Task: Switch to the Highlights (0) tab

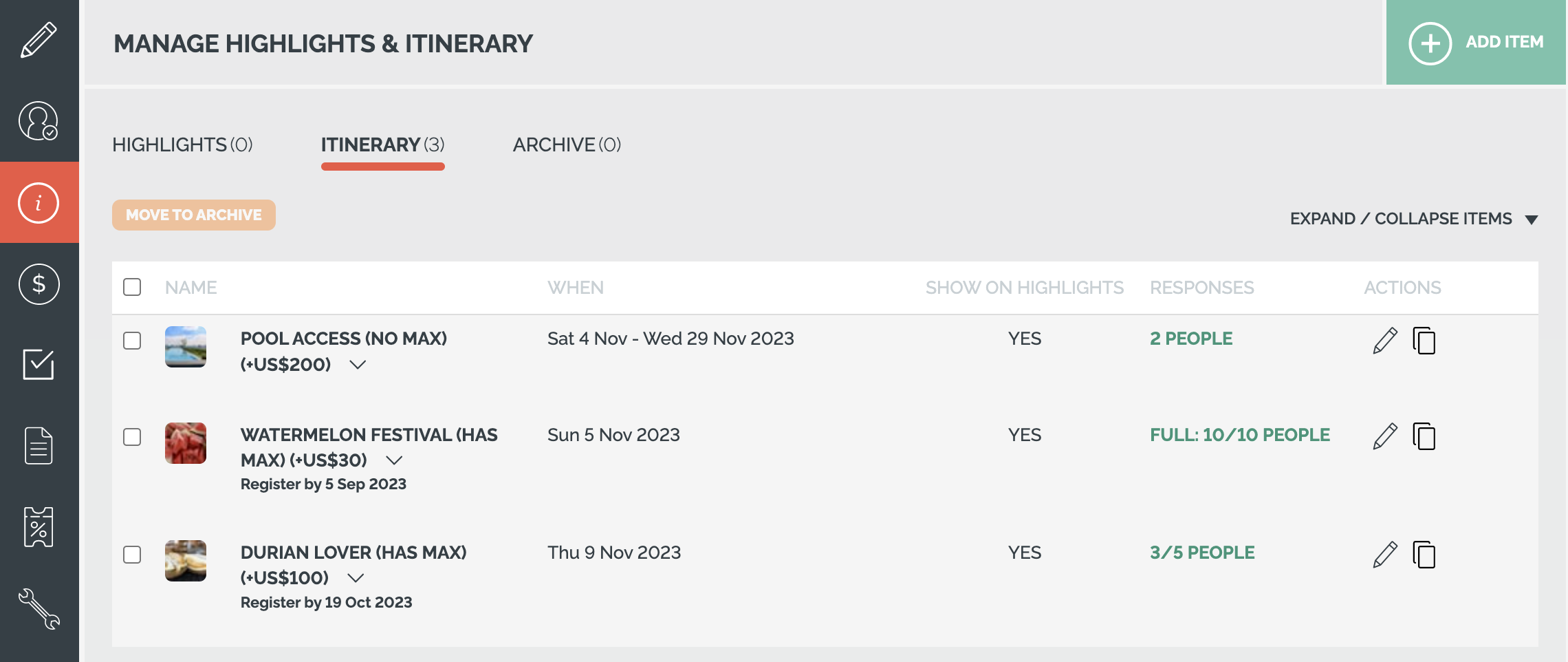Action: (182, 145)
